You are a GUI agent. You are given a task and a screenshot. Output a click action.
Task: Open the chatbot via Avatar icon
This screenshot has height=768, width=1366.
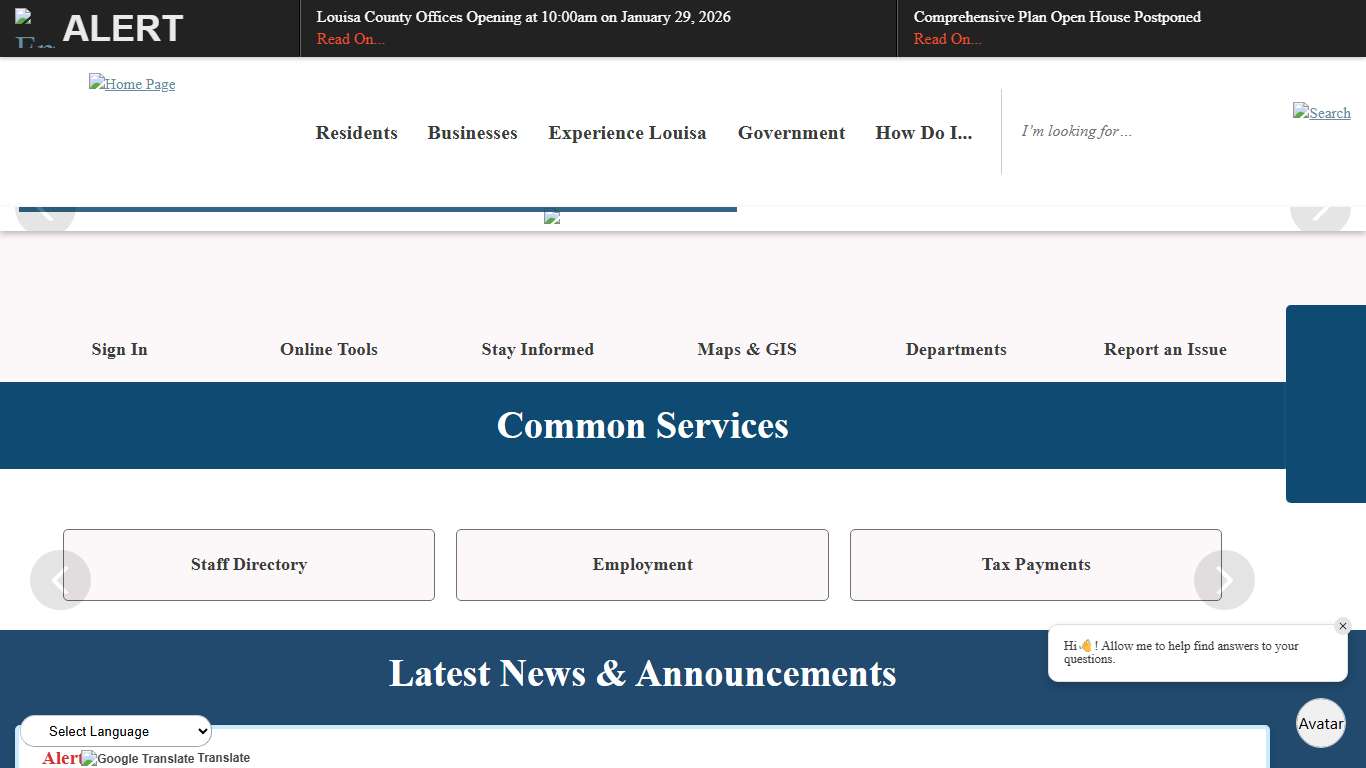[x=1320, y=723]
